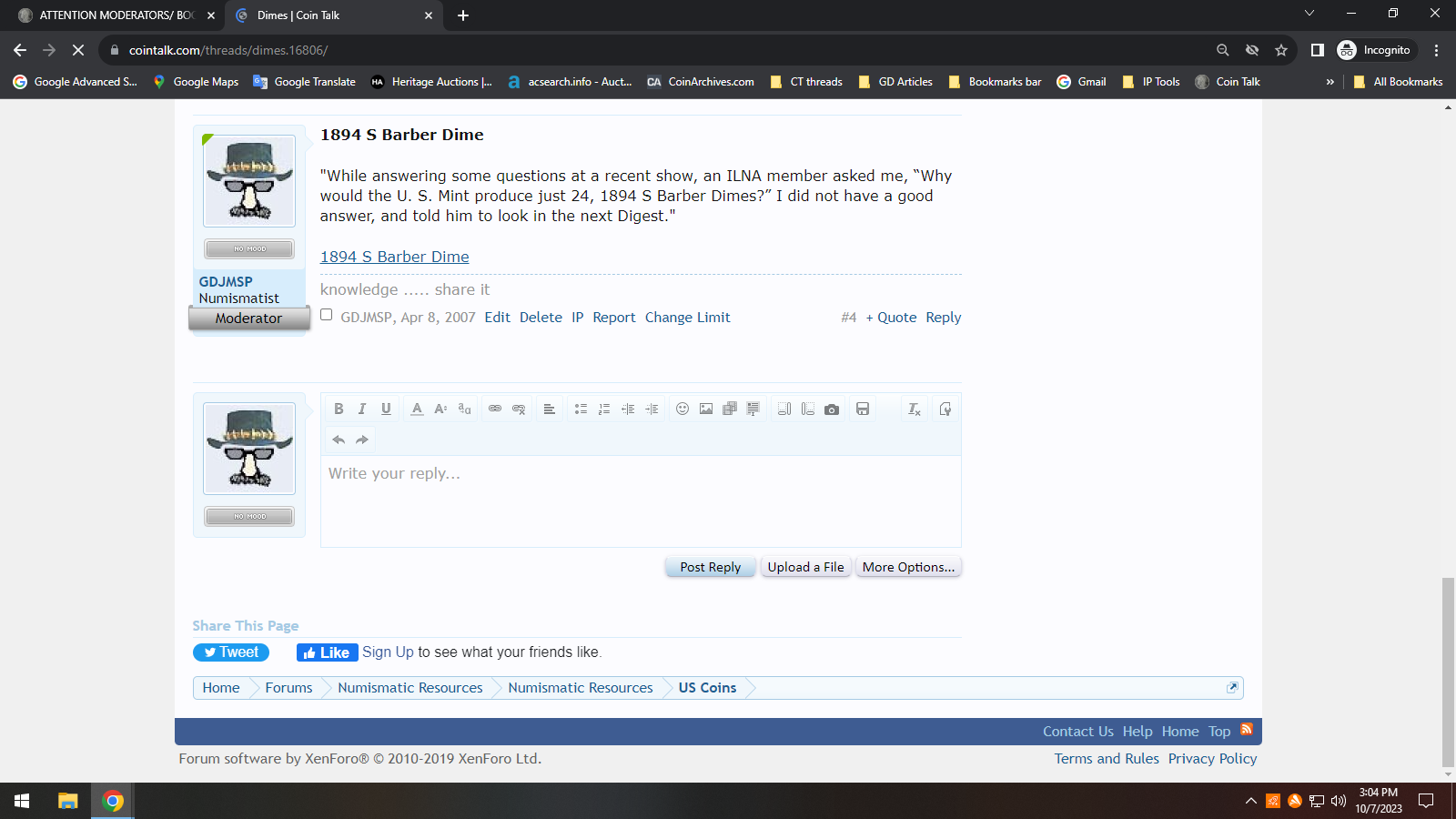Screen dimensions: 1456x819
Task: Open the smilies picker
Action: [682, 409]
